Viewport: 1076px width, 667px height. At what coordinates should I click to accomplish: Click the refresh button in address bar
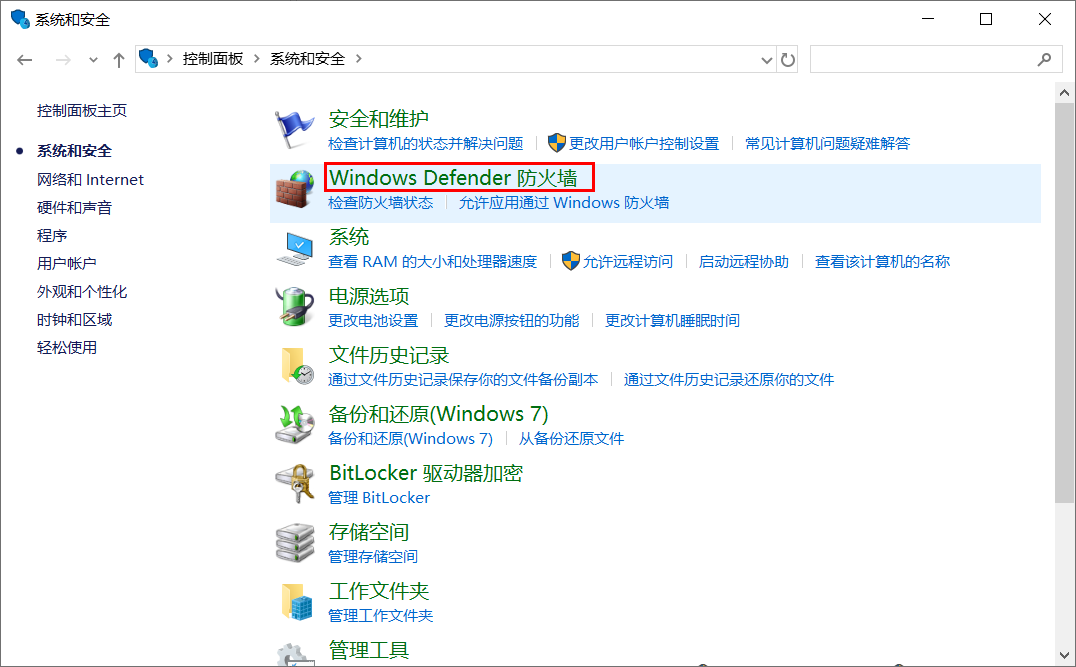(x=788, y=60)
